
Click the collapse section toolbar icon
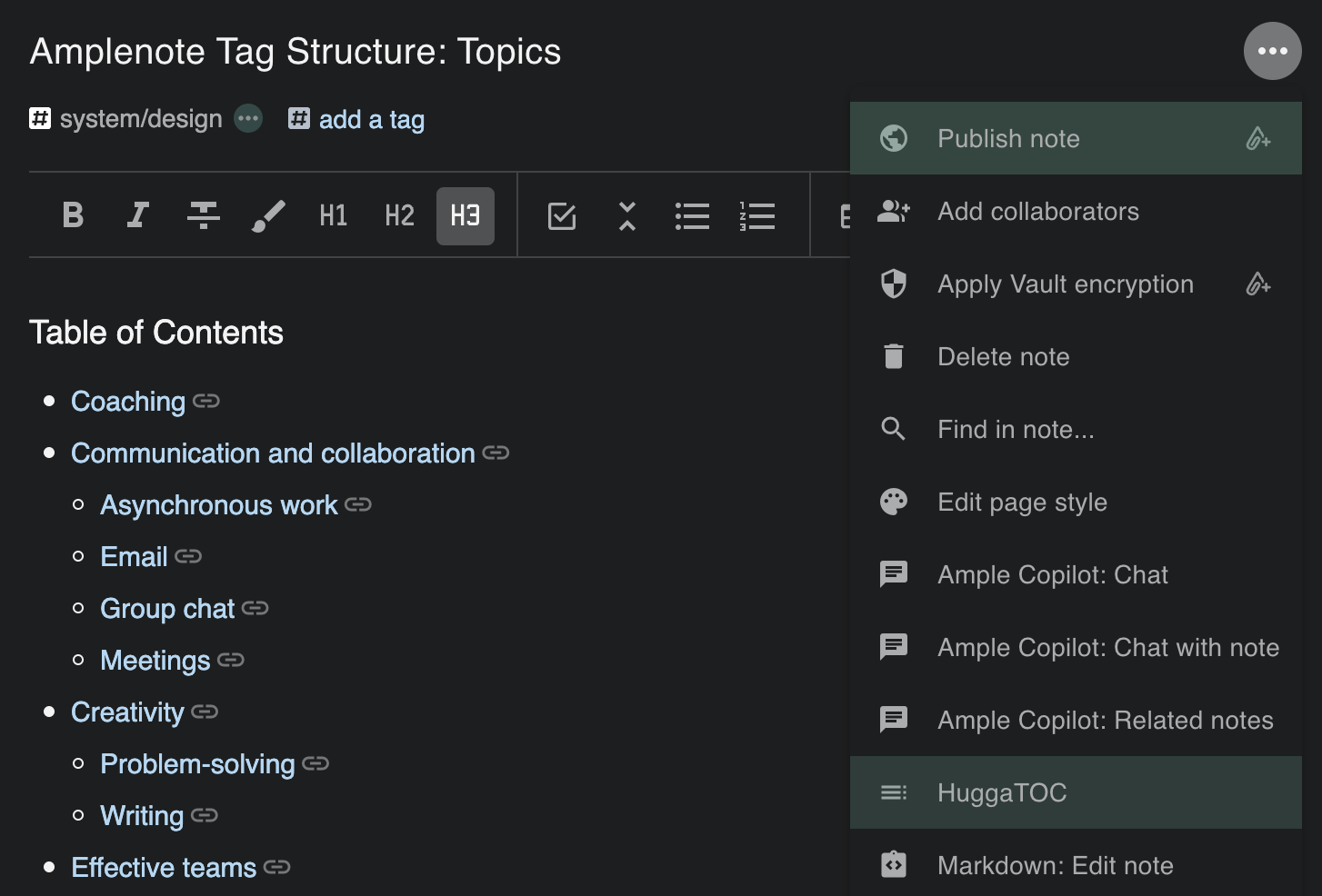(627, 215)
